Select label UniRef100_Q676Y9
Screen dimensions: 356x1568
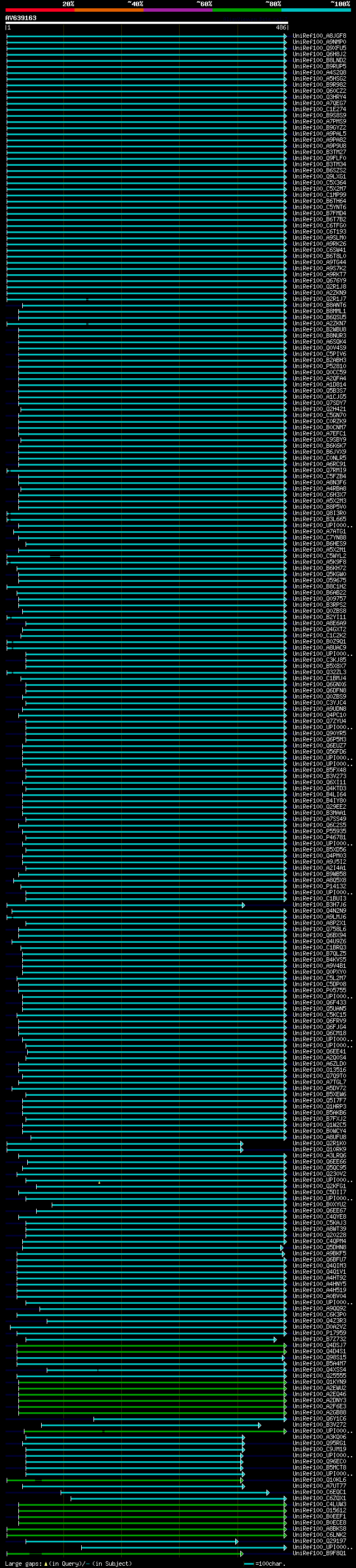tap(319, 280)
